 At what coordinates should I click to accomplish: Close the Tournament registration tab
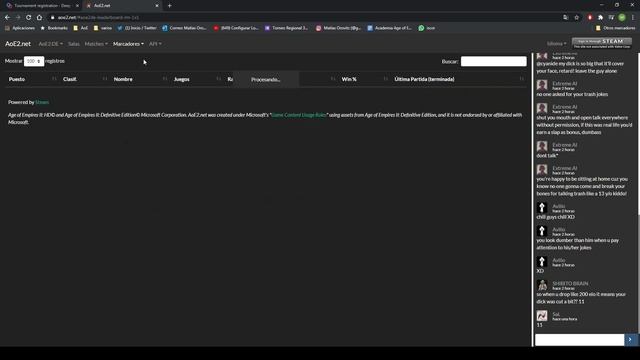tap(77, 6)
